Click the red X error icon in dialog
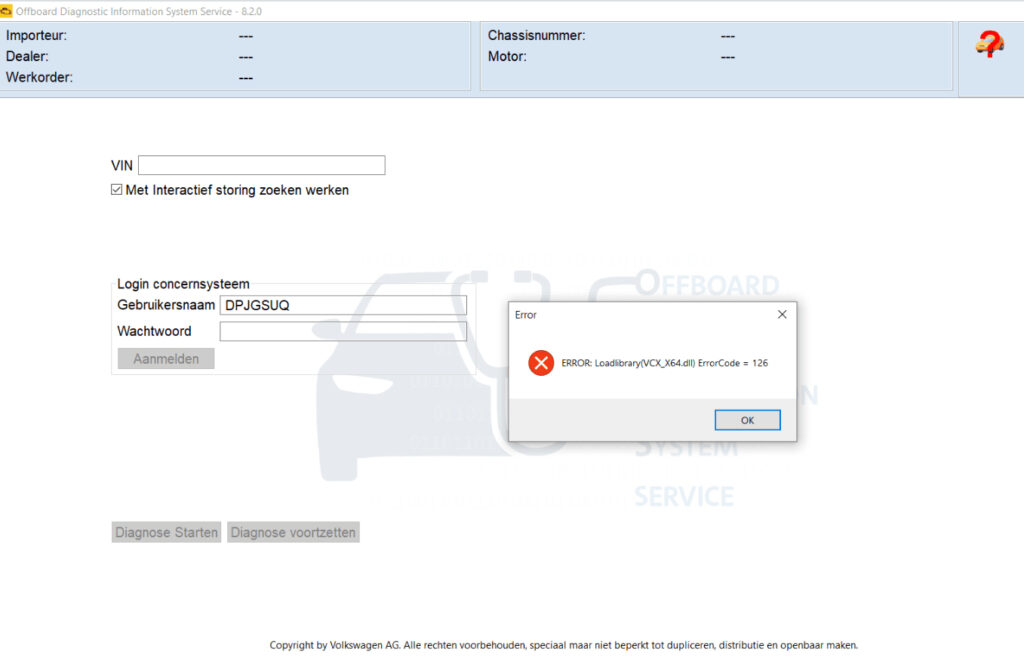The width and height of the screenshot is (1024, 658). click(x=541, y=363)
